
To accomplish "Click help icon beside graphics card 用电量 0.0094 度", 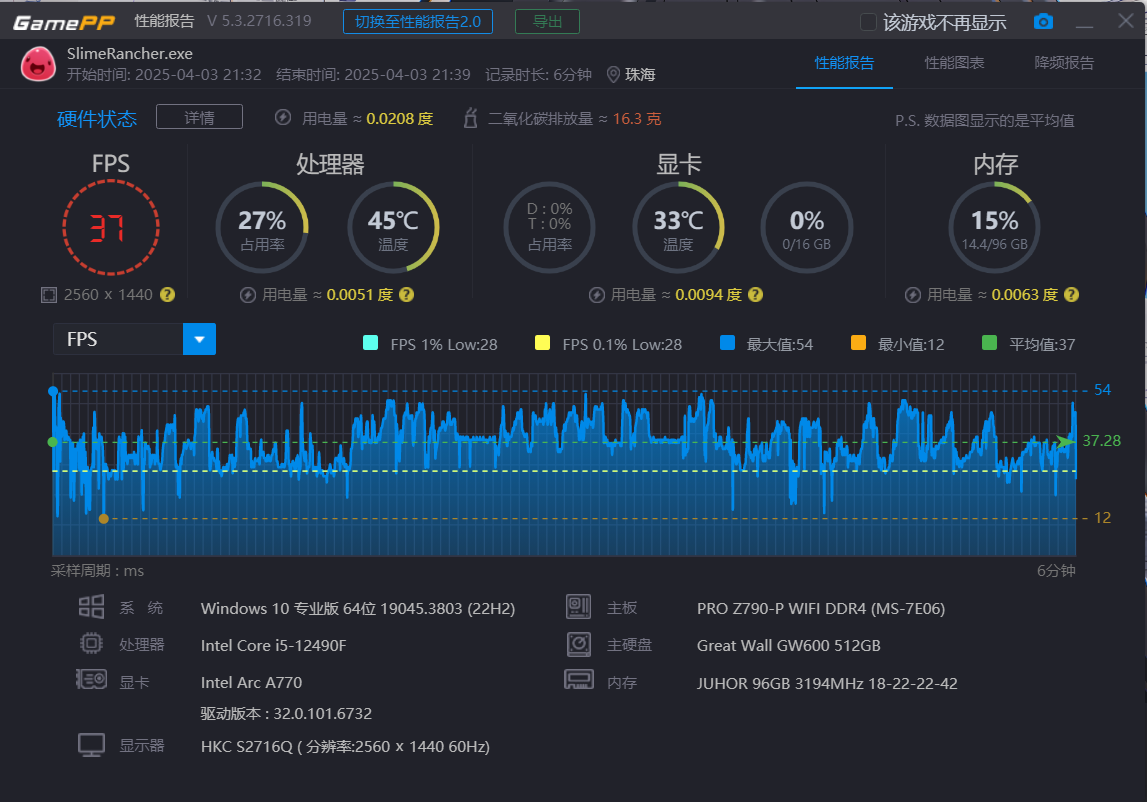I will (756, 294).
